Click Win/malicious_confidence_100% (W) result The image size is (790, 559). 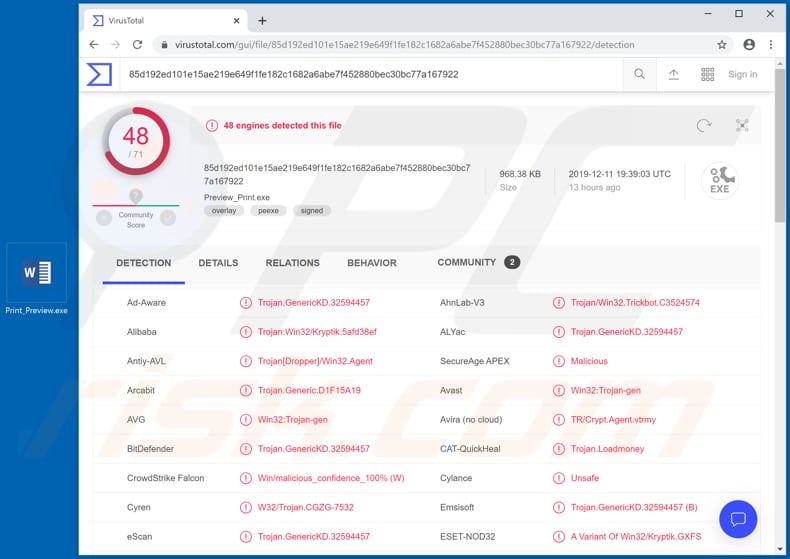point(331,478)
